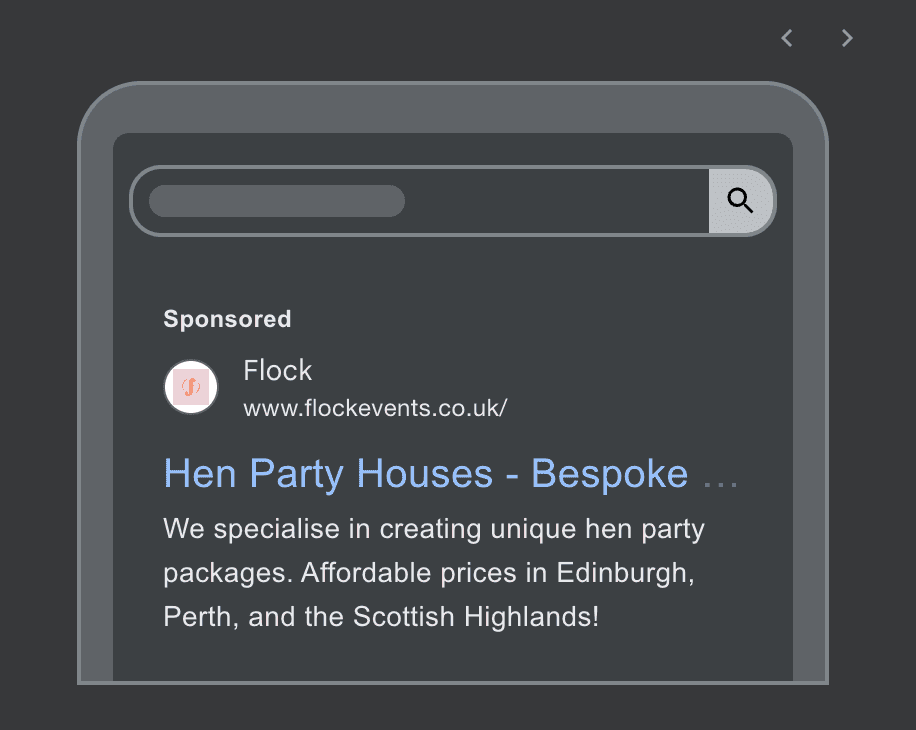
Task: Visit www.flockevents.co.uk URL link
Action: 374,408
